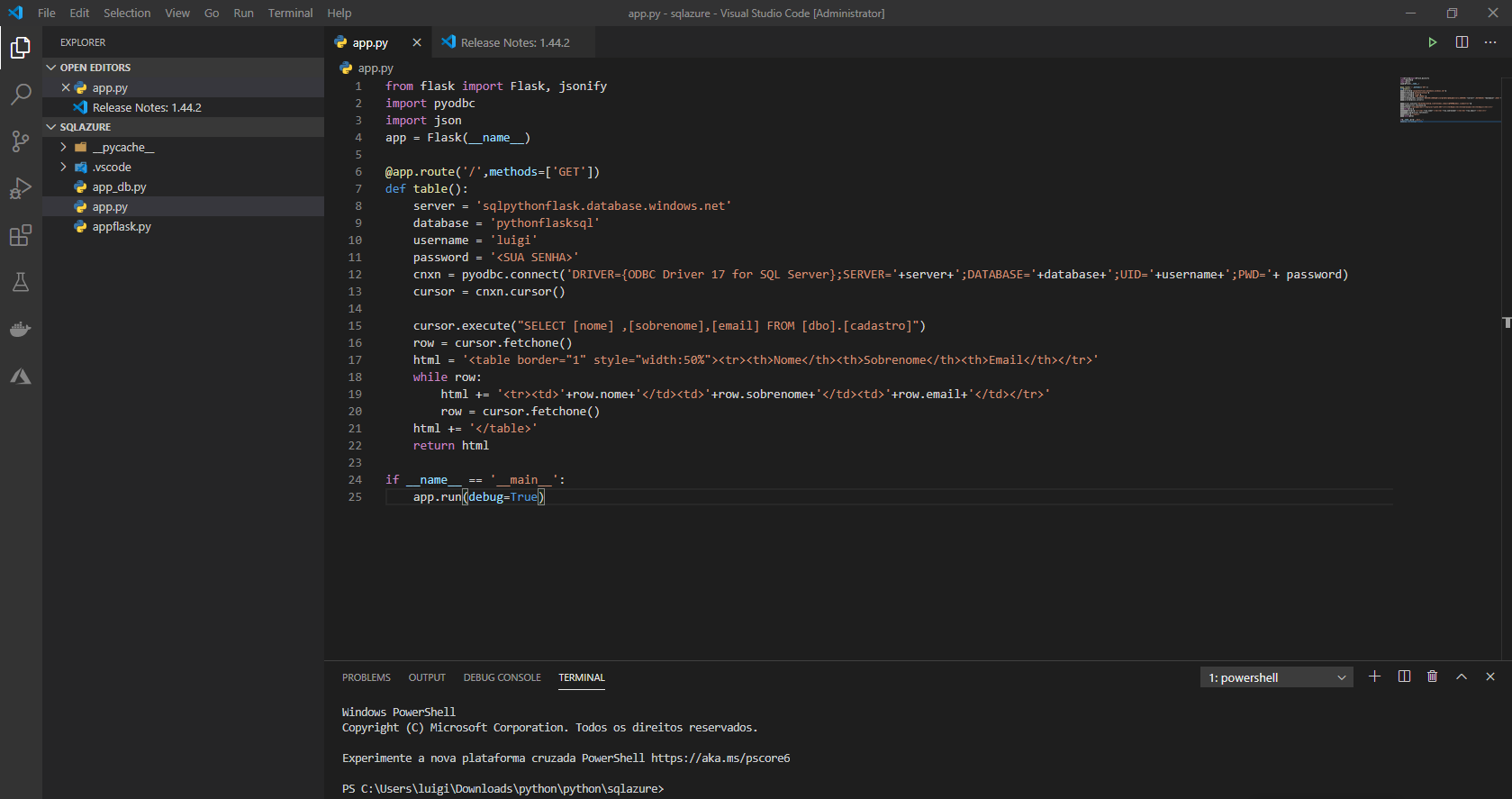Switch to the DEBUG CONSOLE tab

click(502, 677)
